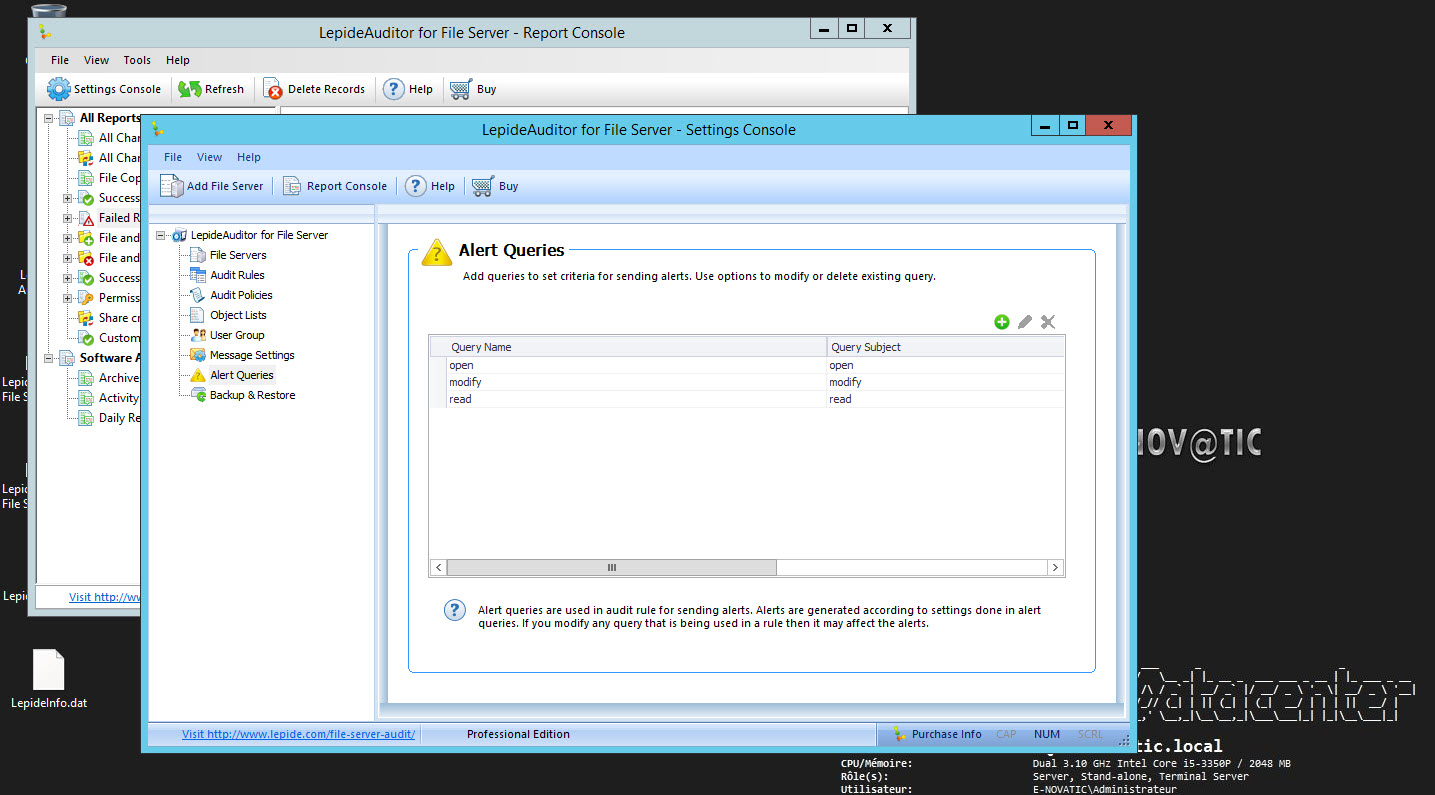This screenshot has height=795, width=1435.
Task: Select Archive node in Report Console
Action: click(x=109, y=378)
